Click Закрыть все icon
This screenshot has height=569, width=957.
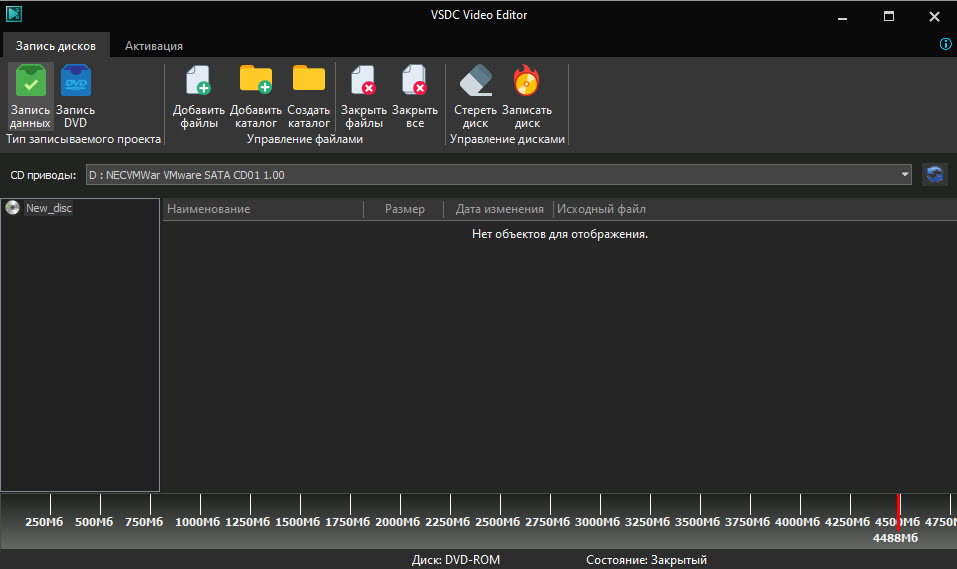(415, 81)
